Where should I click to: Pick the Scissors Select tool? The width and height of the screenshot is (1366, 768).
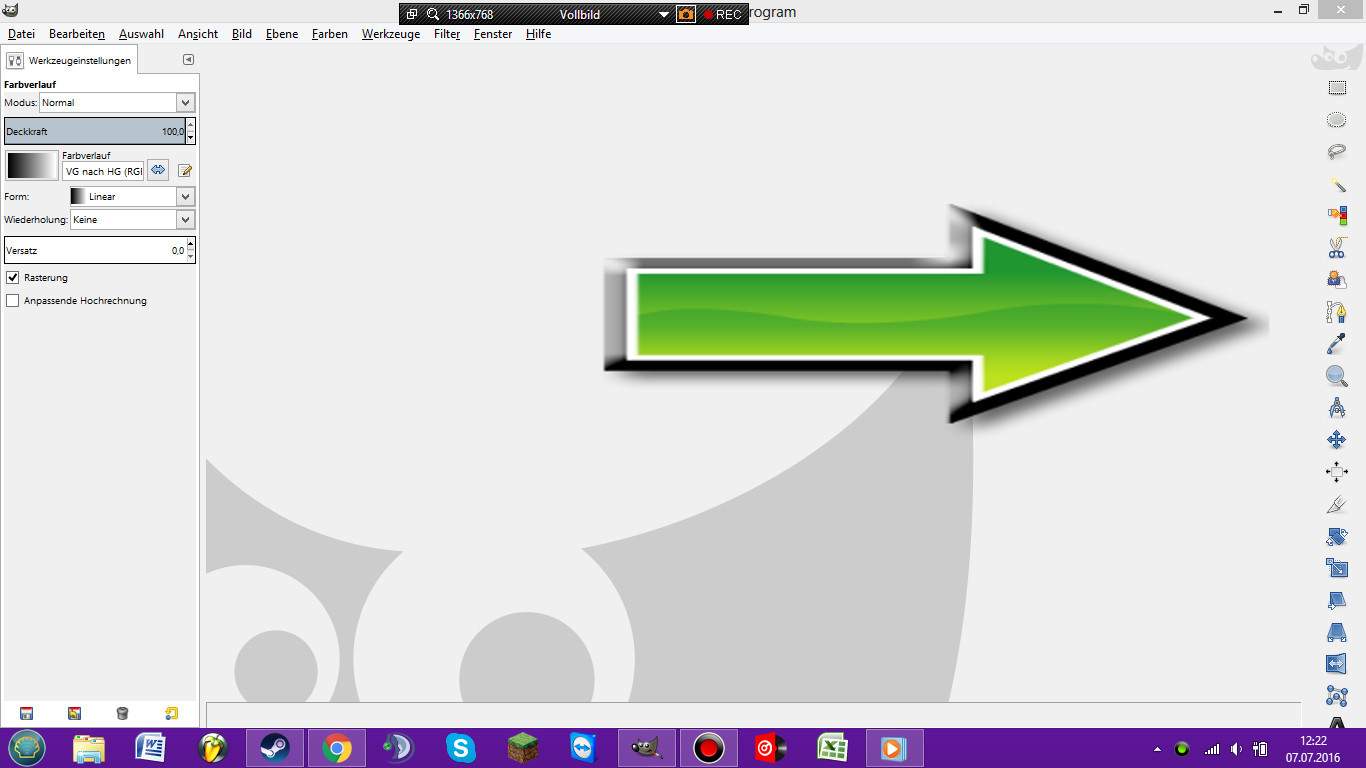[1336, 248]
